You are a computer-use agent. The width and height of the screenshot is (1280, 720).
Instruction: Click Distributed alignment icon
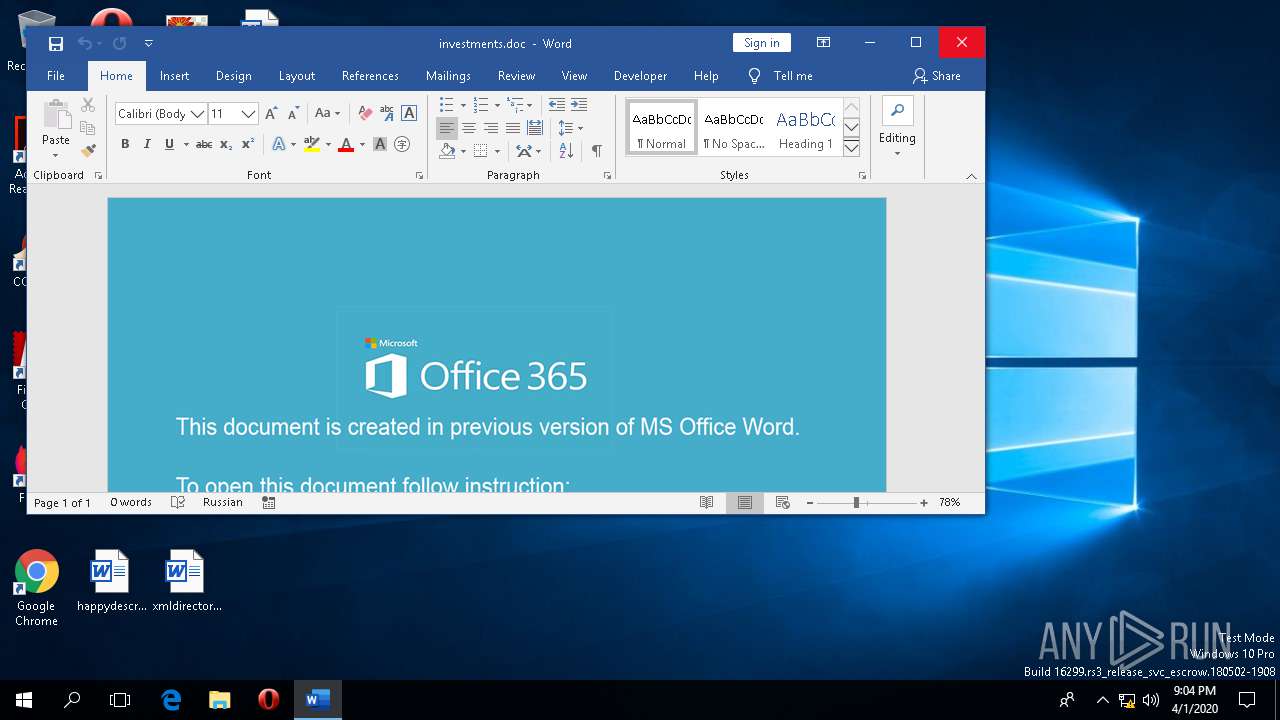click(x=535, y=128)
